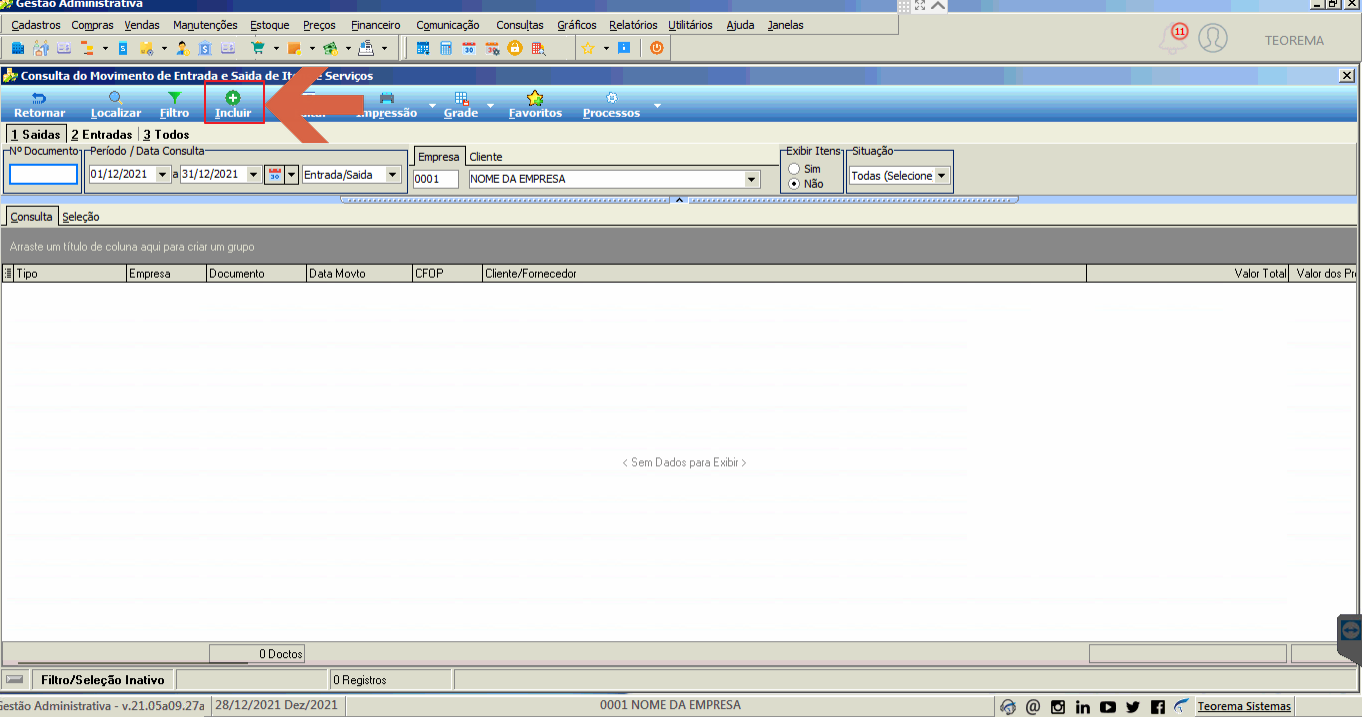This screenshot has width=1362, height=717.
Task: Click the calendar picker icon beside dates
Action: [274, 175]
